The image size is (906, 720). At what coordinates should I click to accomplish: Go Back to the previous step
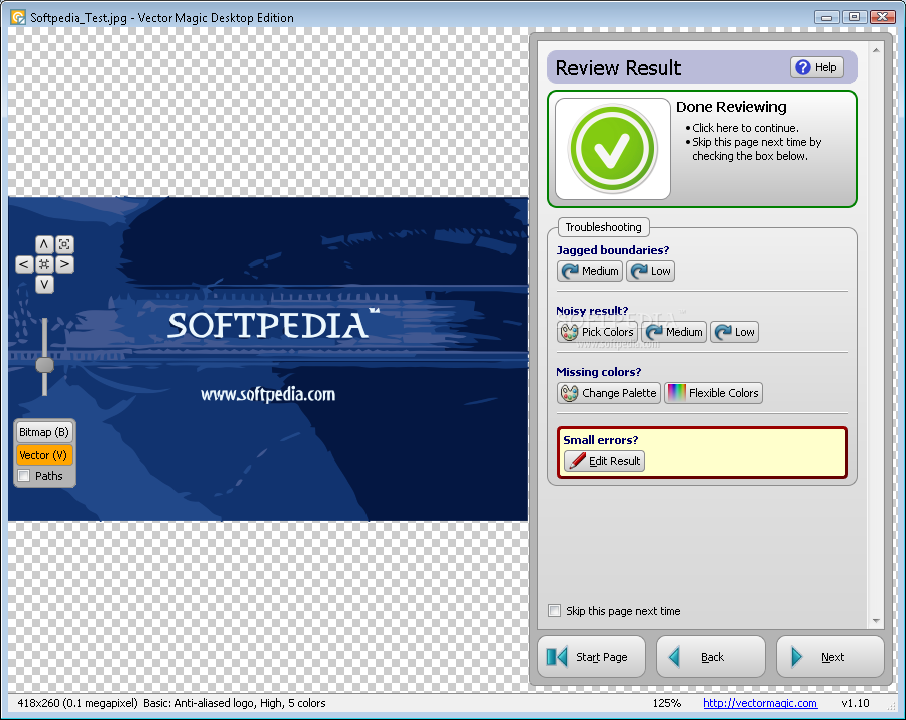coord(711,657)
